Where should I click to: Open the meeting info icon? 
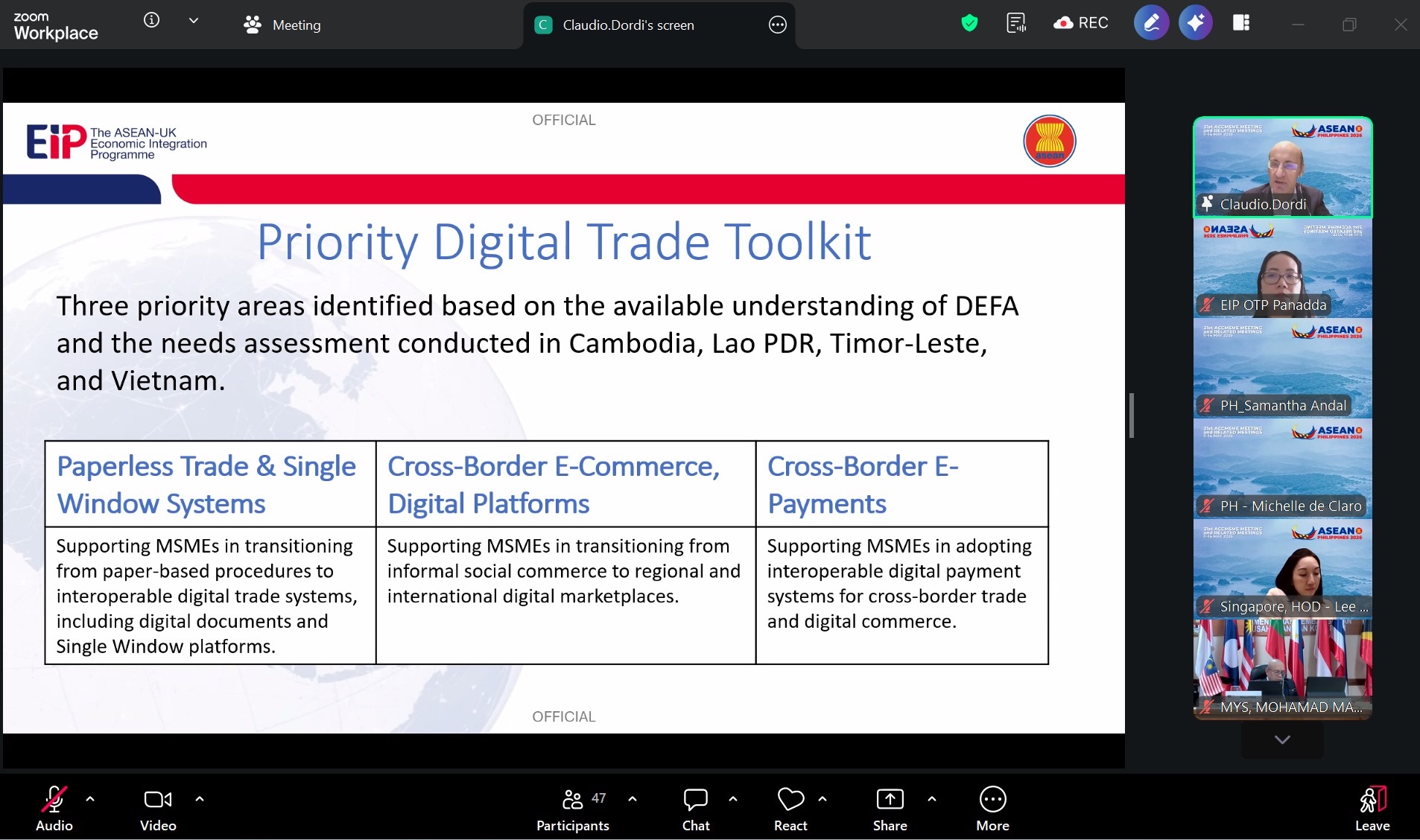tap(151, 21)
